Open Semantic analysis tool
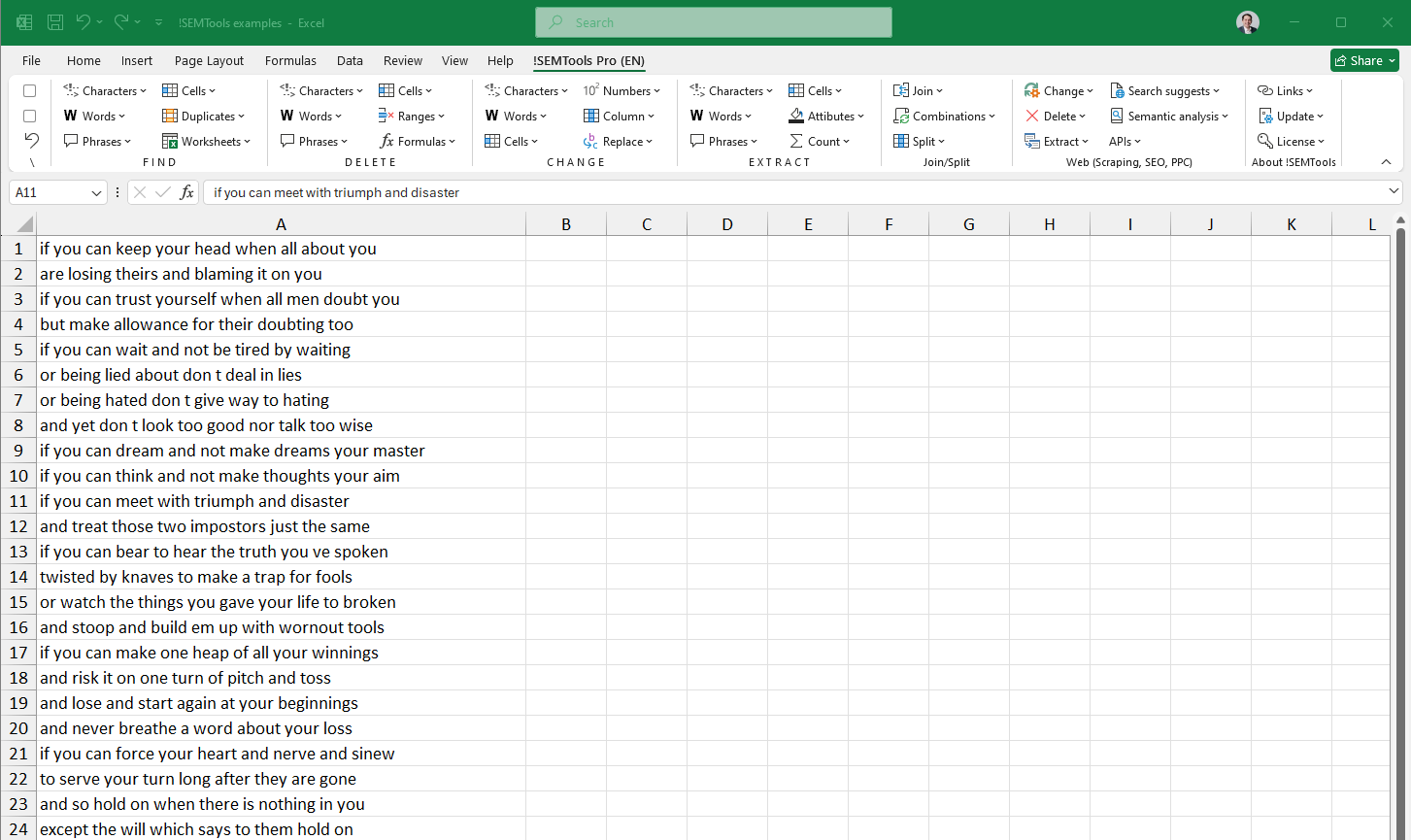The height and width of the screenshot is (840, 1411). pyautogui.click(x=1170, y=117)
